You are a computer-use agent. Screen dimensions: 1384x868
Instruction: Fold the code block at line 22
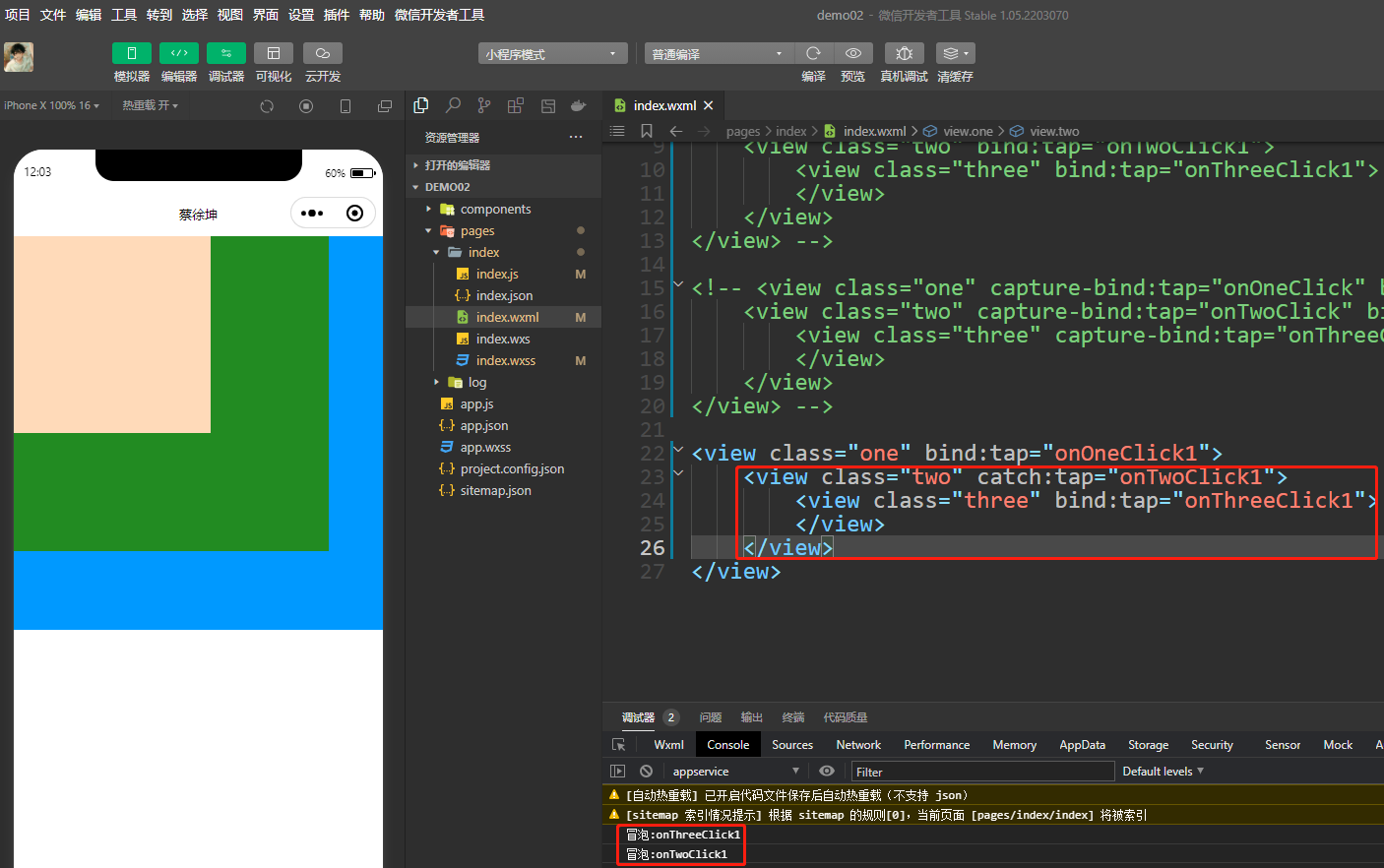pos(678,450)
